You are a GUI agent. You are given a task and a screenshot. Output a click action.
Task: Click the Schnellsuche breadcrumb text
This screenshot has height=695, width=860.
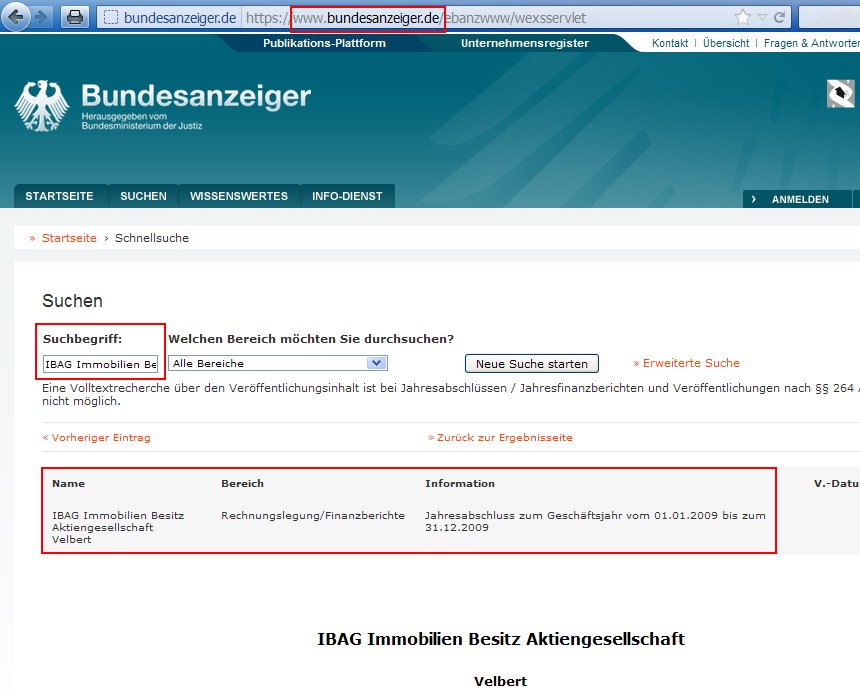click(152, 238)
